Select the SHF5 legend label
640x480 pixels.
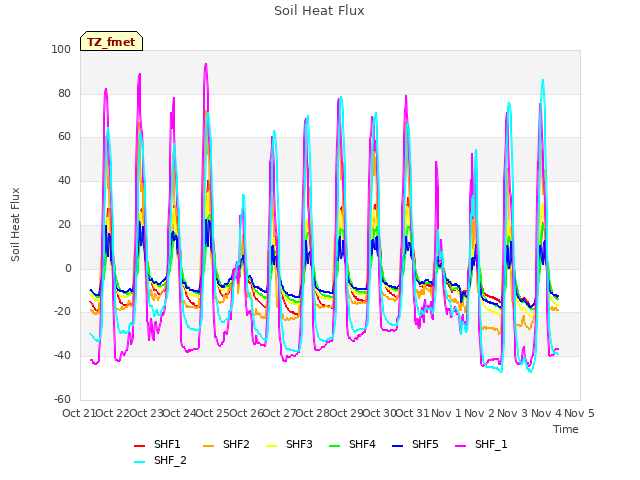425,444
